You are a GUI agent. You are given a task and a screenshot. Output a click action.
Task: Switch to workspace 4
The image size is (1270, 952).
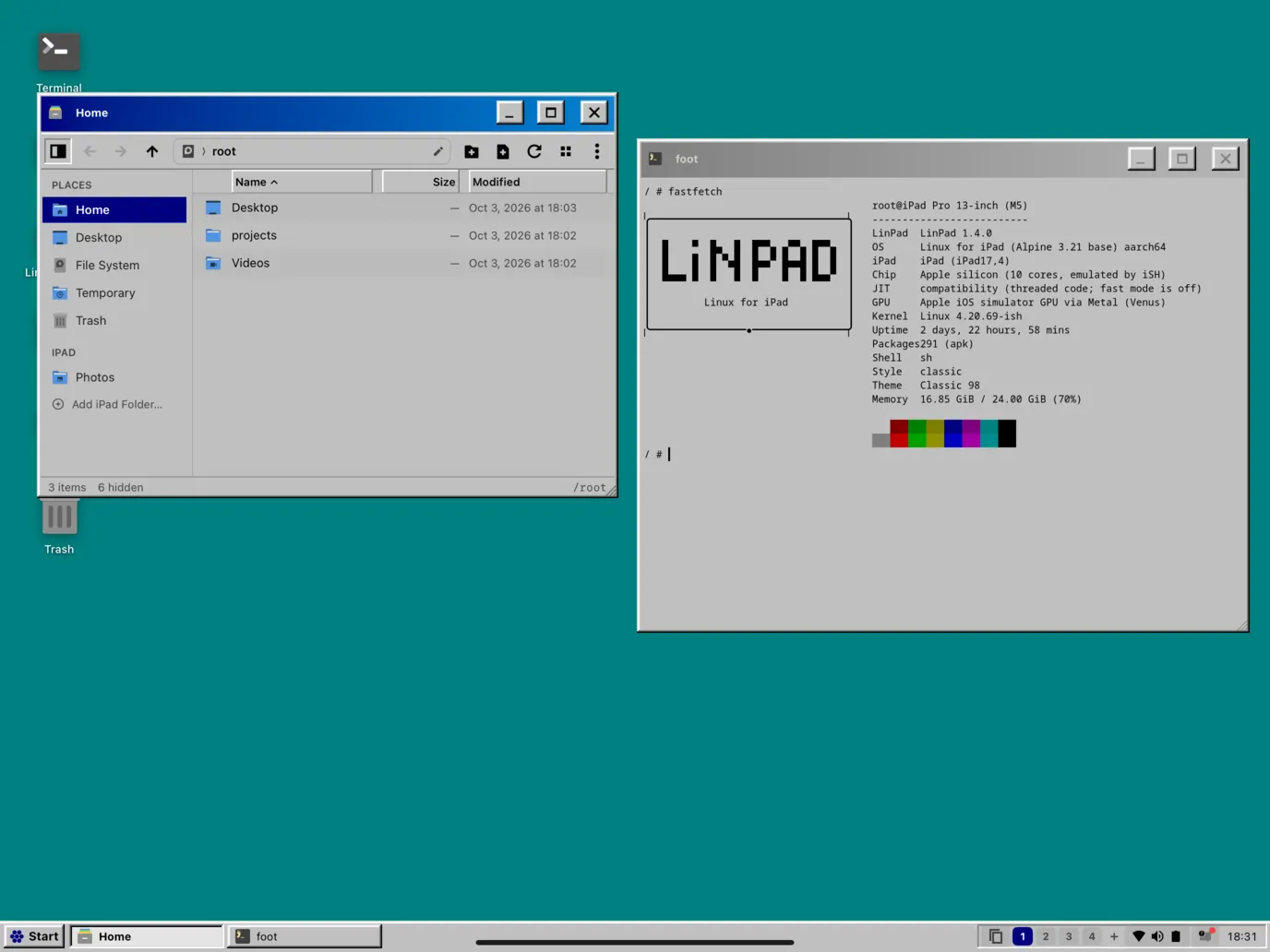click(1092, 936)
